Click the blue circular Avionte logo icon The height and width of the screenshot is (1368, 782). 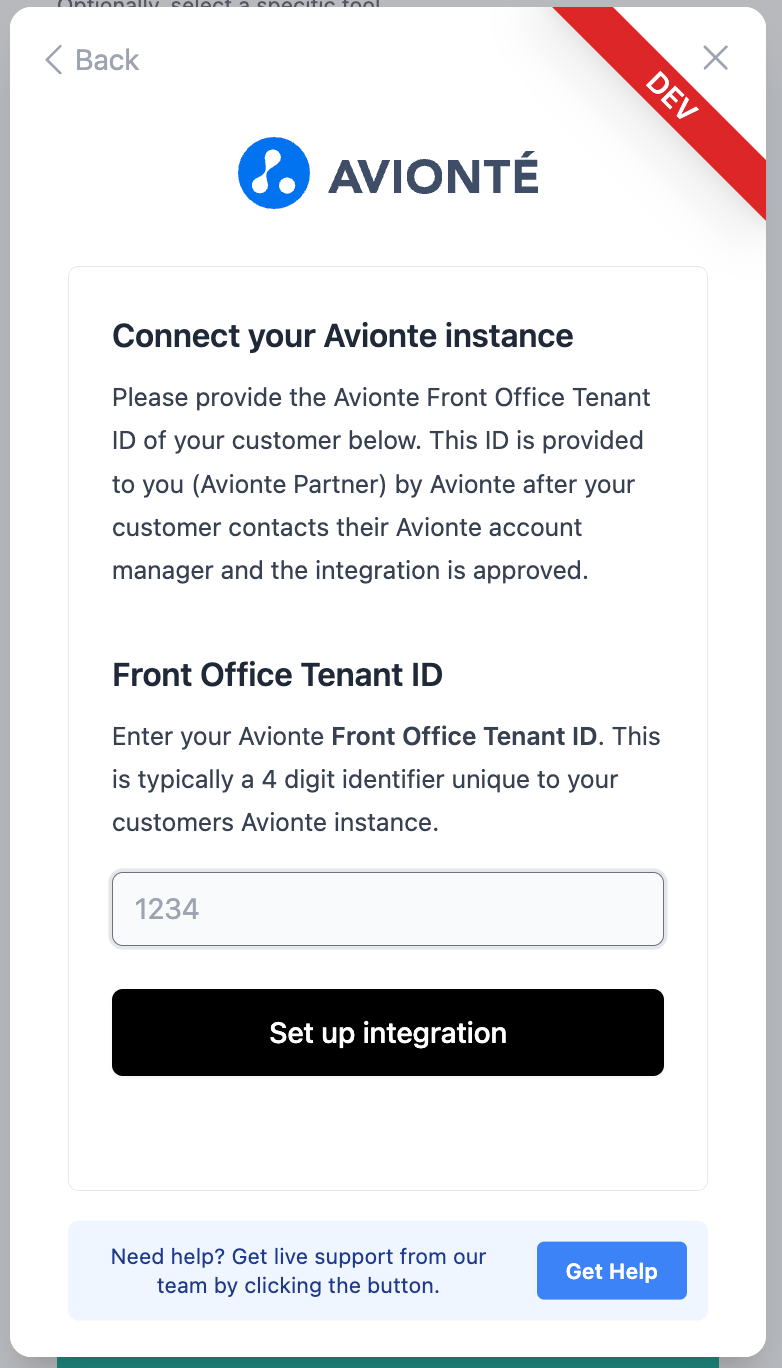[274, 173]
